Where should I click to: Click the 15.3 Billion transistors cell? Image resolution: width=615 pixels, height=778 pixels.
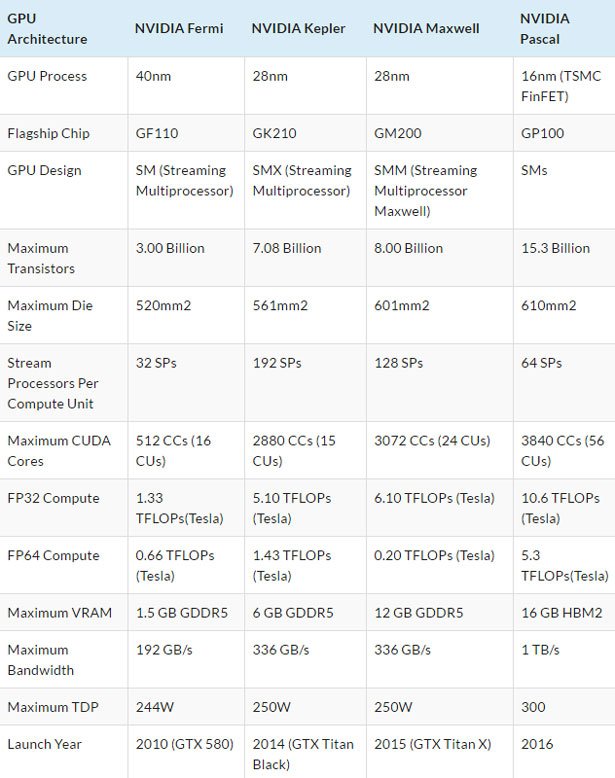(x=557, y=248)
